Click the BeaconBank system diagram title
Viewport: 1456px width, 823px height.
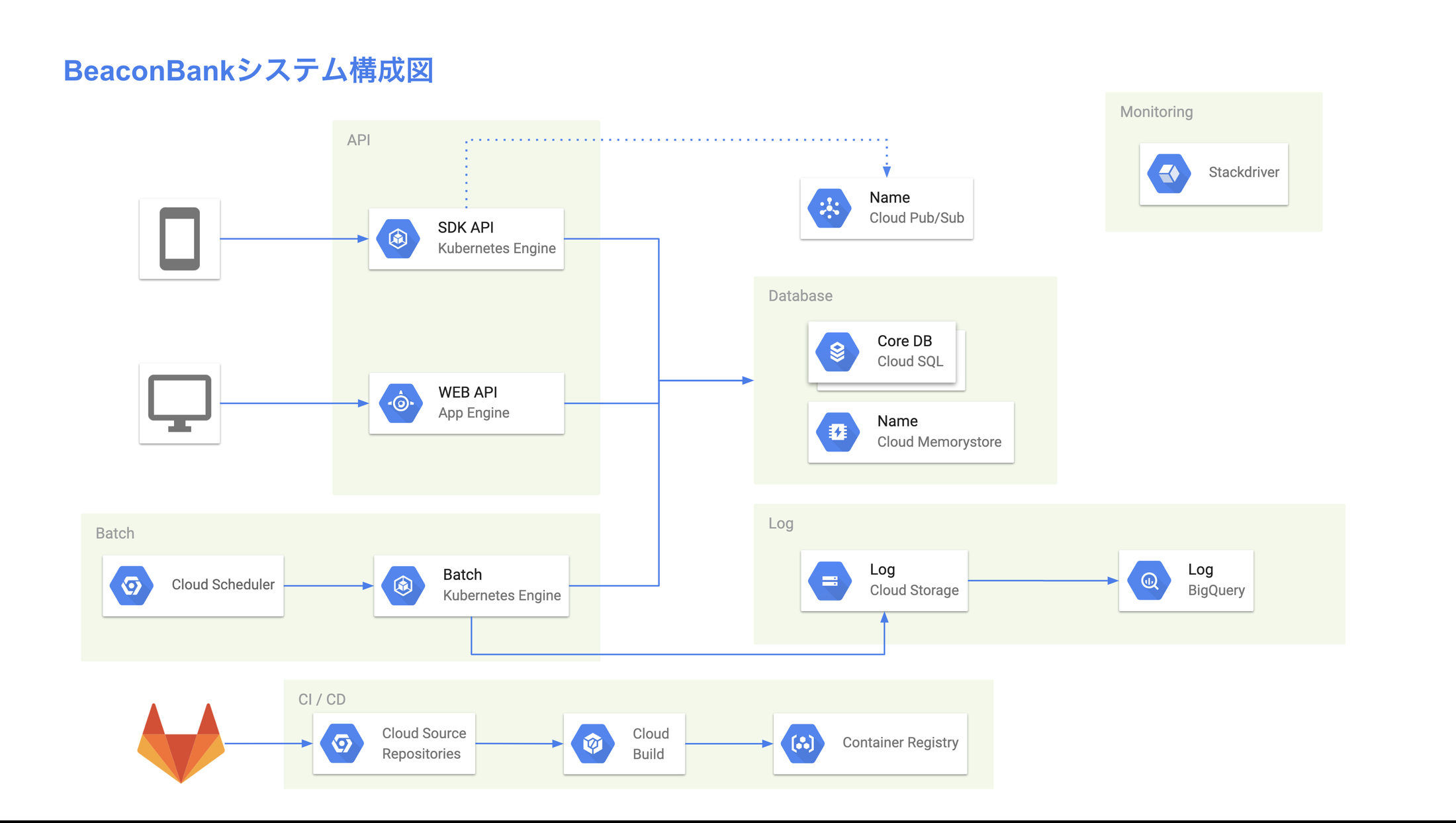tap(249, 71)
